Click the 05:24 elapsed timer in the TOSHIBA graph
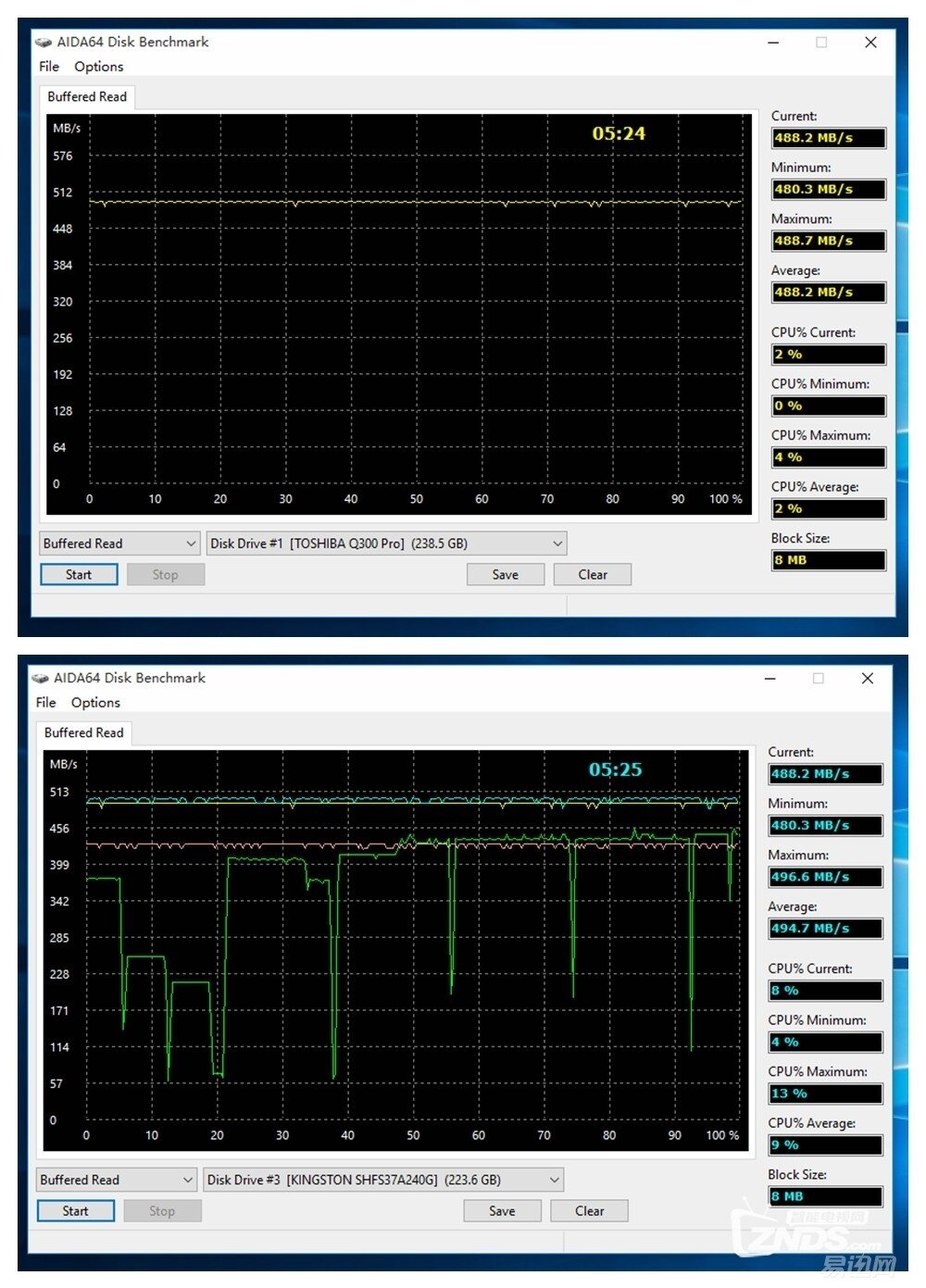Image resolution: width=926 pixels, height=1288 pixels. tap(619, 133)
